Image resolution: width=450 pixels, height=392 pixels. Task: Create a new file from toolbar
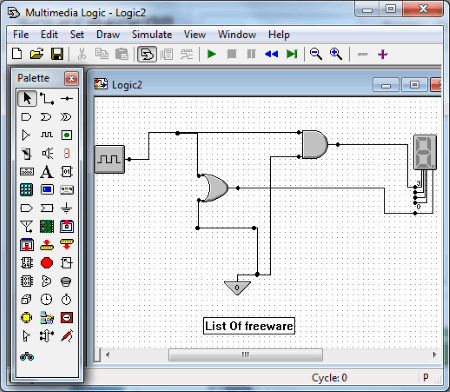click(x=17, y=54)
